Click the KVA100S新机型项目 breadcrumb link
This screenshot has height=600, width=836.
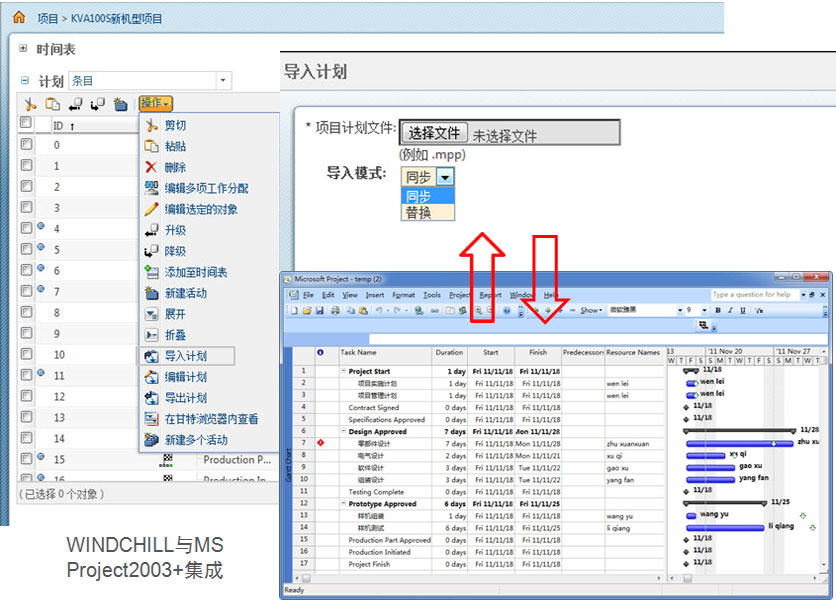(x=116, y=19)
